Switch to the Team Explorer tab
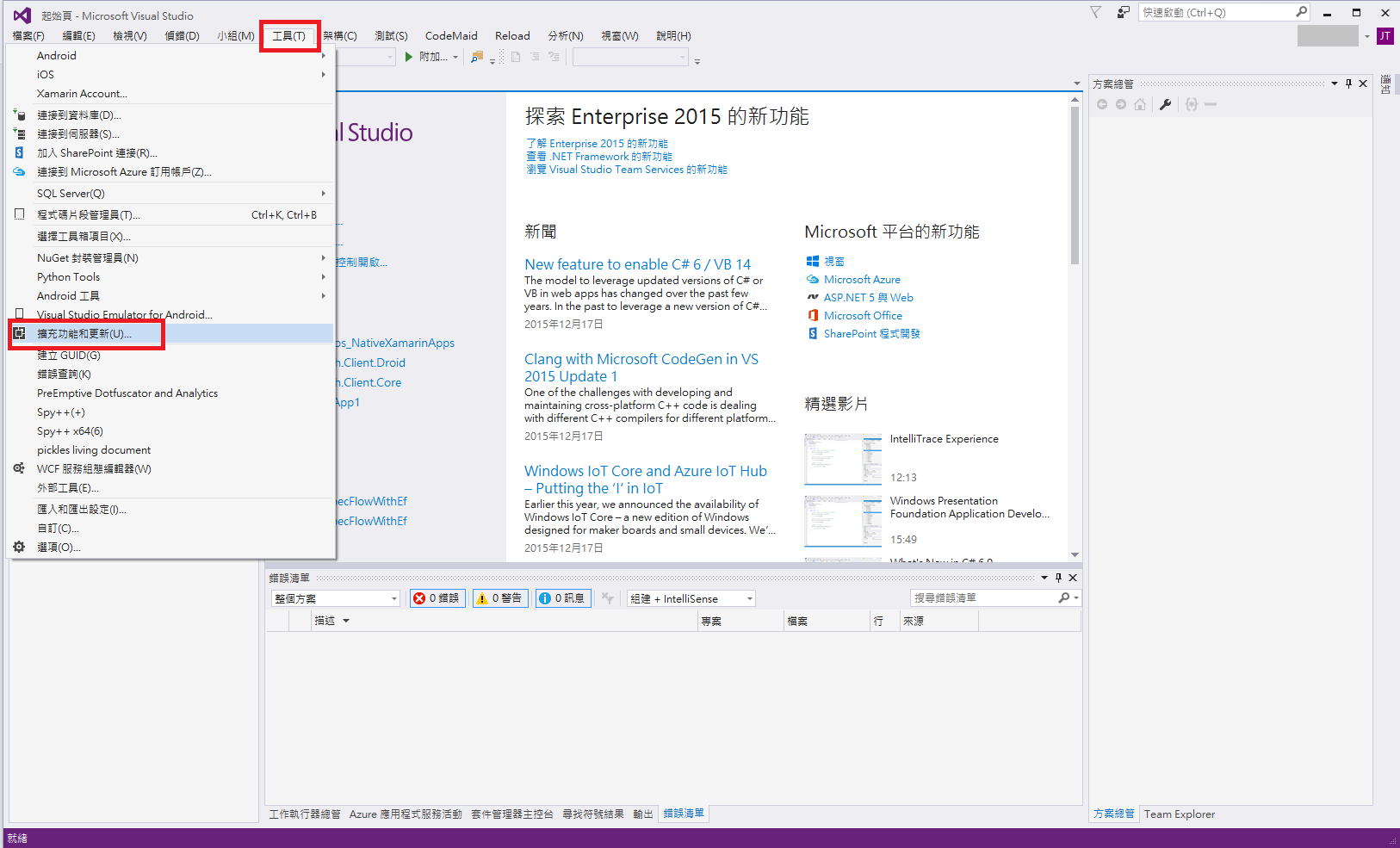The width and height of the screenshot is (1400, 848). pyautogui.click(x=1179, y=814)
